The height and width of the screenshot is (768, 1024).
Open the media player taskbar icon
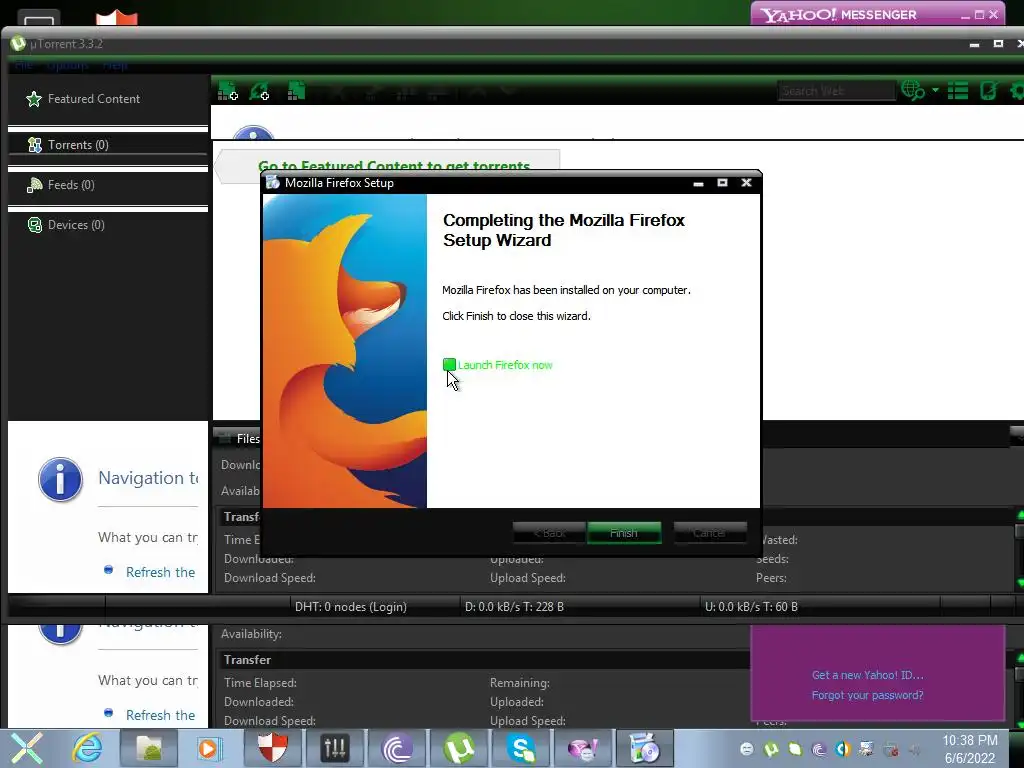(209, 748)
